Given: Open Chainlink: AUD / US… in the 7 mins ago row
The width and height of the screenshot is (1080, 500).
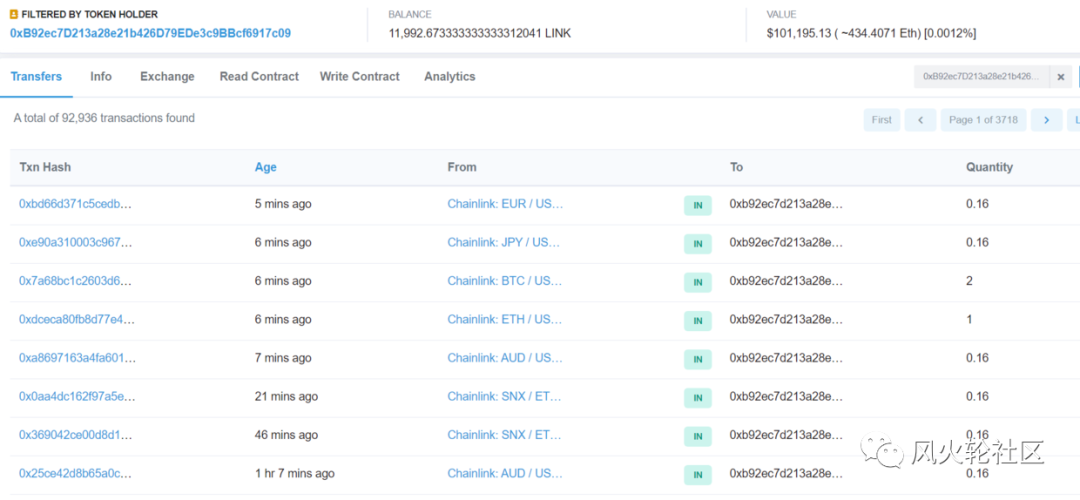Looking at the screenshot, I should pyautogui.click(x=505, y=358).
